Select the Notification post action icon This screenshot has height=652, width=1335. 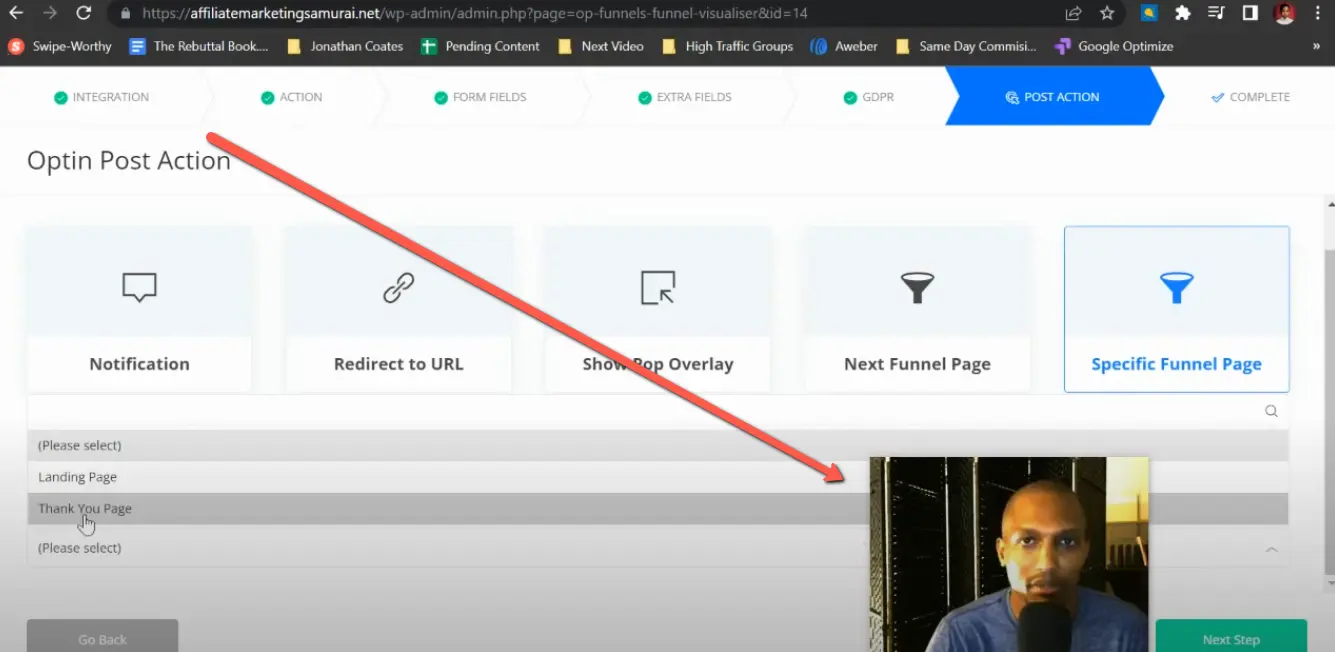coord(139,288)
